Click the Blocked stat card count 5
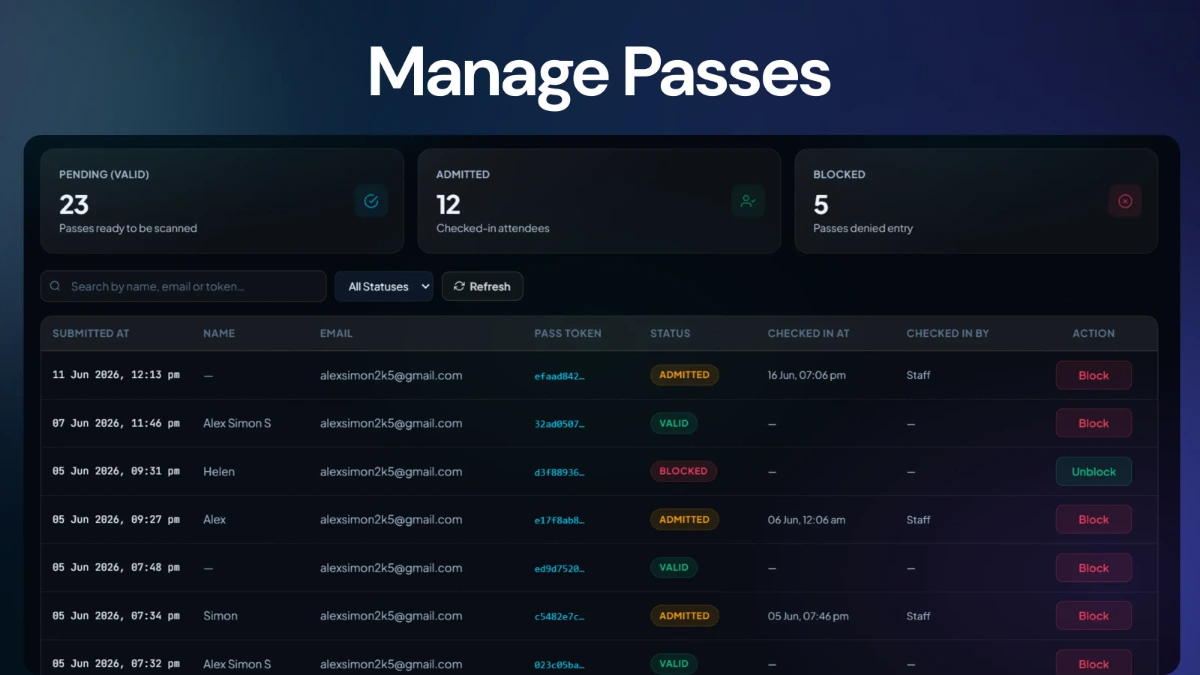This screenshot has height=675, width=1200. coord(821,204)
